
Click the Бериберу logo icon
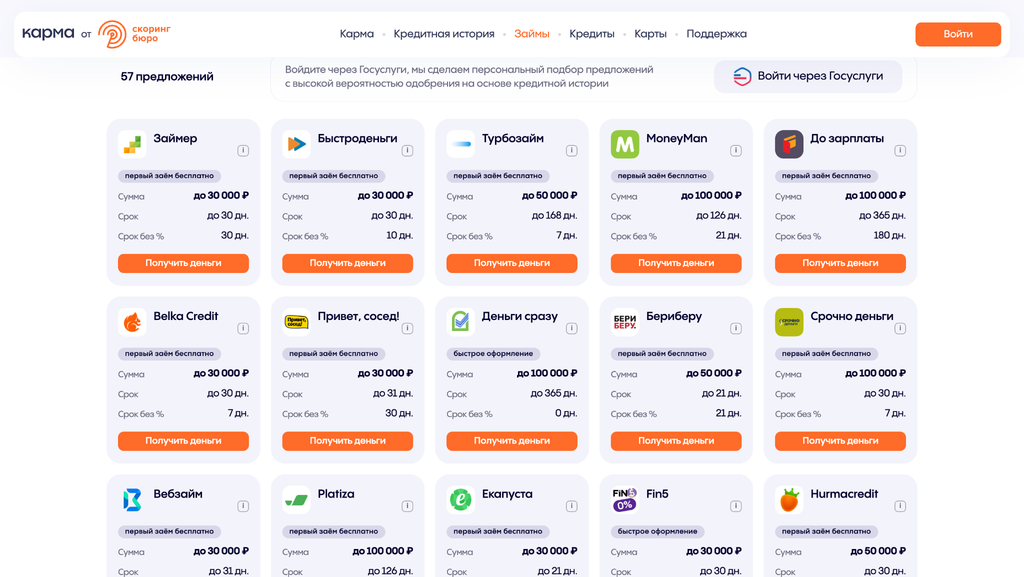[x=625, y=322]
